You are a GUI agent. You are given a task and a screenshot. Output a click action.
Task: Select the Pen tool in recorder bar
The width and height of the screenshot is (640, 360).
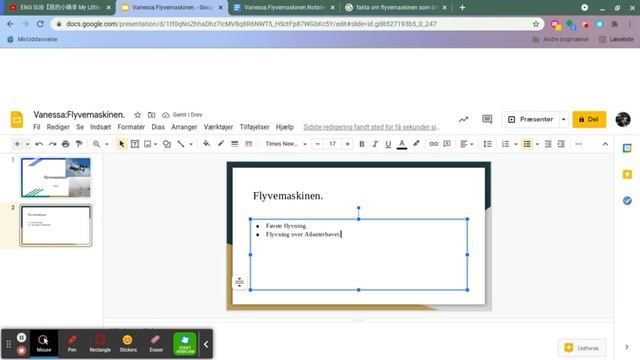[x=72, y=343]
